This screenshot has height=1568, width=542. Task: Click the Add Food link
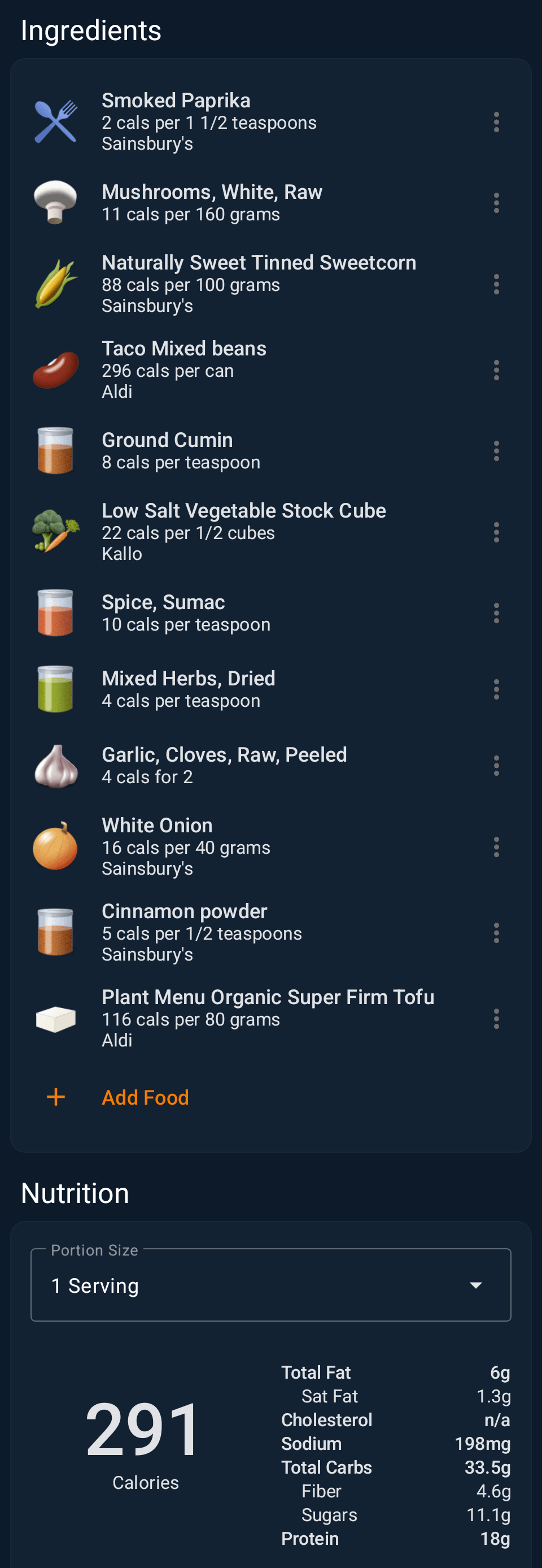tap(146, 1097)
